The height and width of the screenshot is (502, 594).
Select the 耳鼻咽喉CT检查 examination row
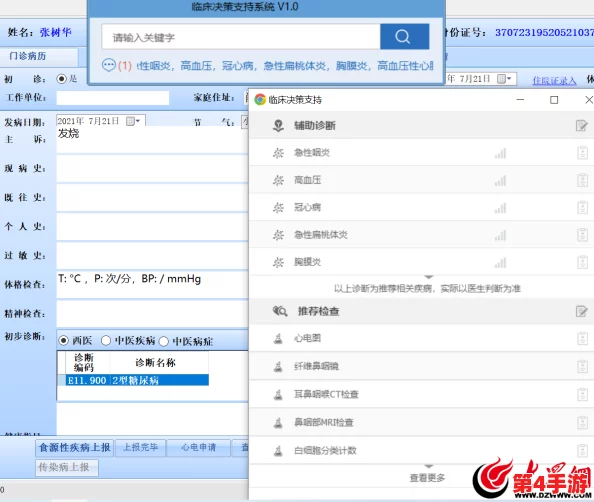421,394
